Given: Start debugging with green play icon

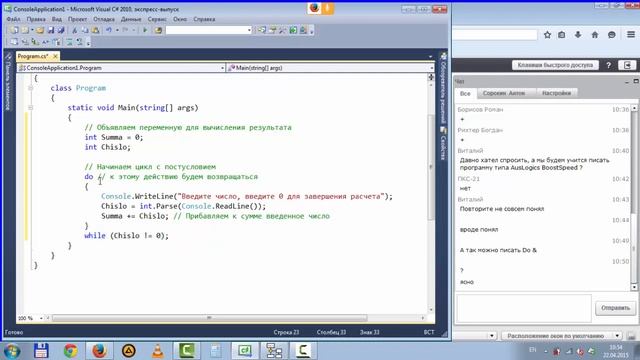Looking at the screenshot, I should pos(145,30).
